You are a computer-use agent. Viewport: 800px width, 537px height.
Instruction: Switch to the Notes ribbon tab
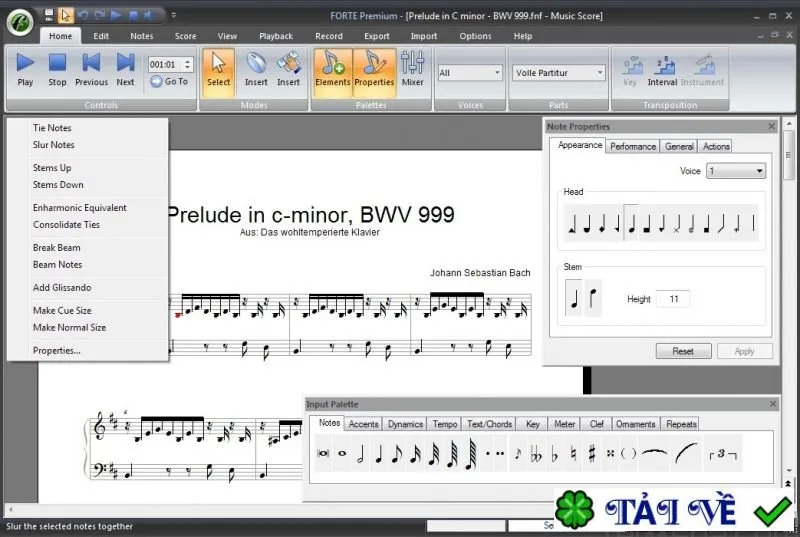141,36
